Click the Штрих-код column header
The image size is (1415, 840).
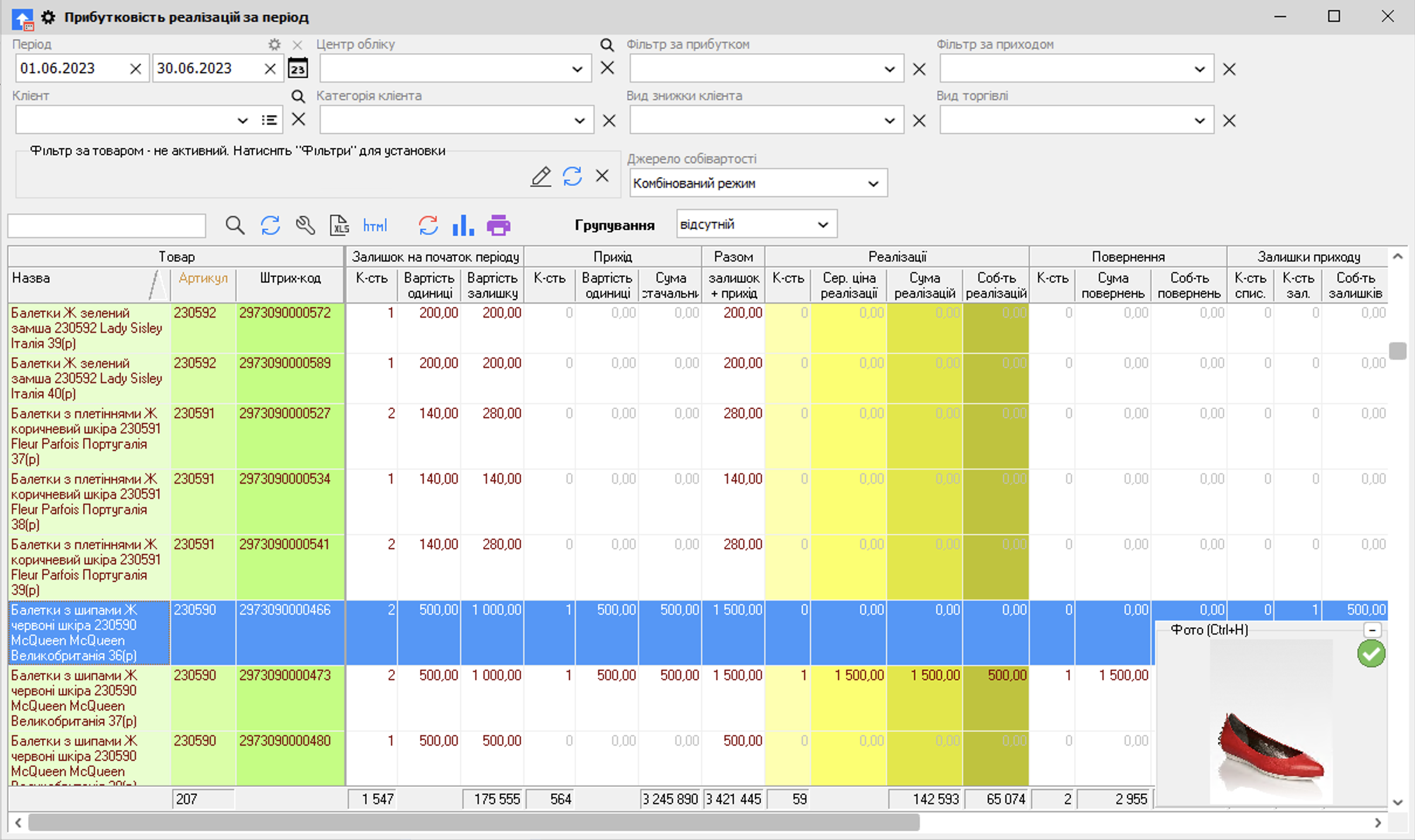pyautogui.click(x=290, y=278)
